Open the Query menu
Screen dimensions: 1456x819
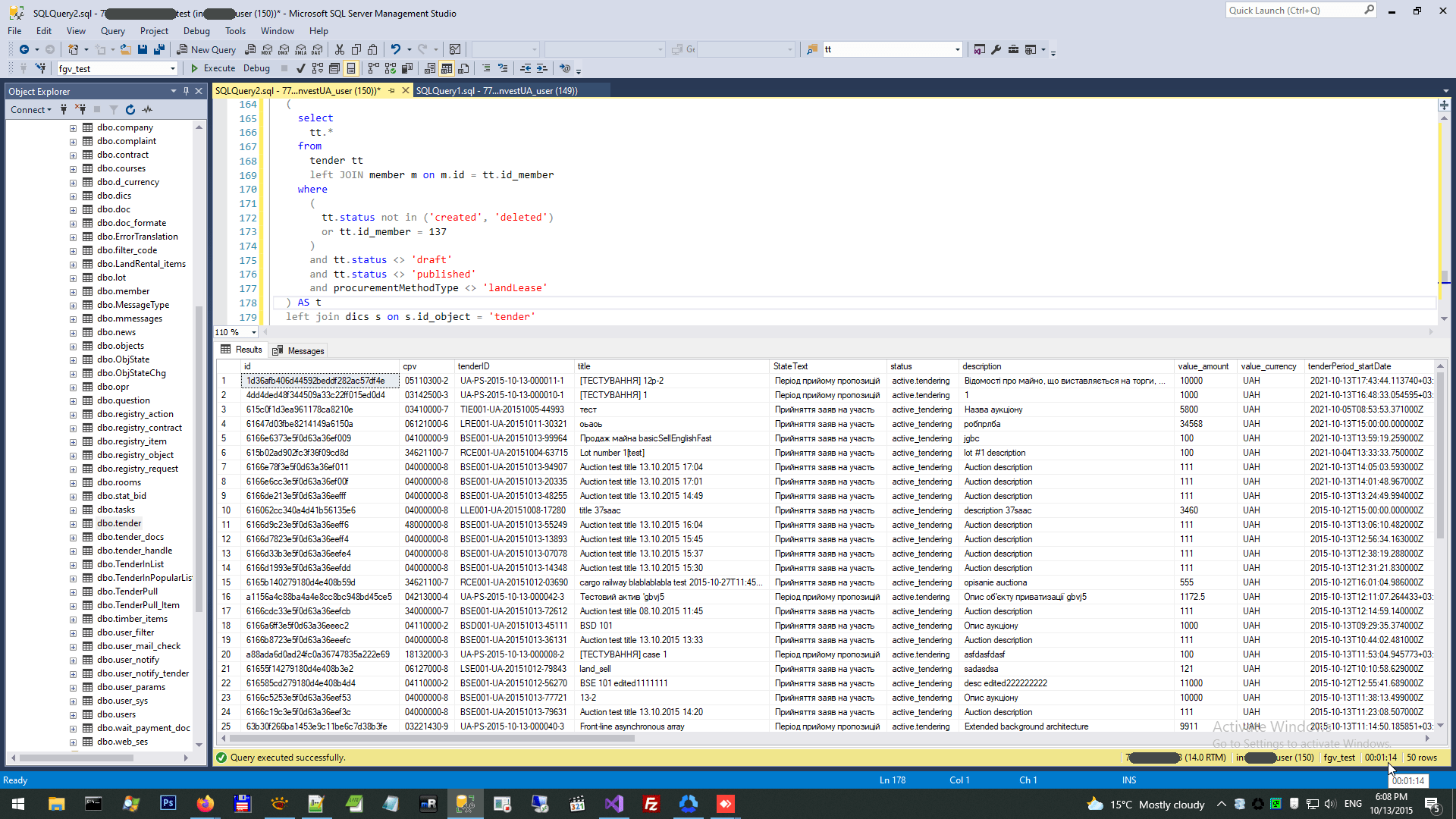[113, 31]
